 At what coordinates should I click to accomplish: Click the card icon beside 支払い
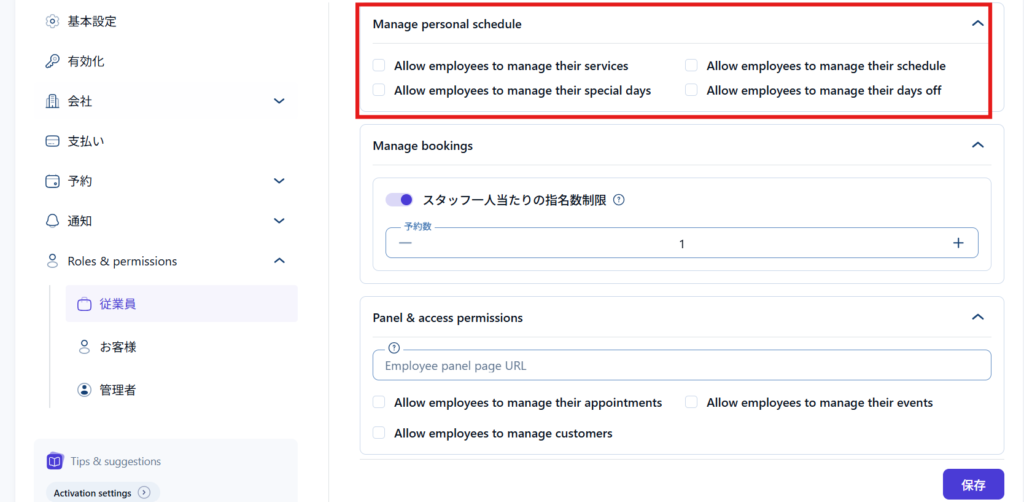(x=53, y=141)
